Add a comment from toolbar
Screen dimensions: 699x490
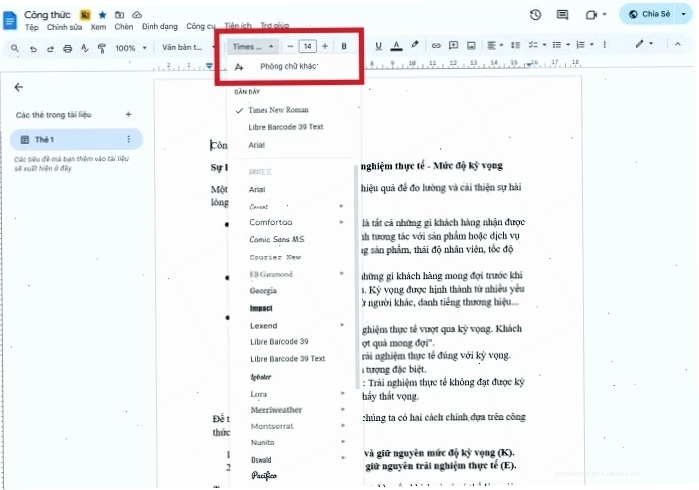point(453,45)
